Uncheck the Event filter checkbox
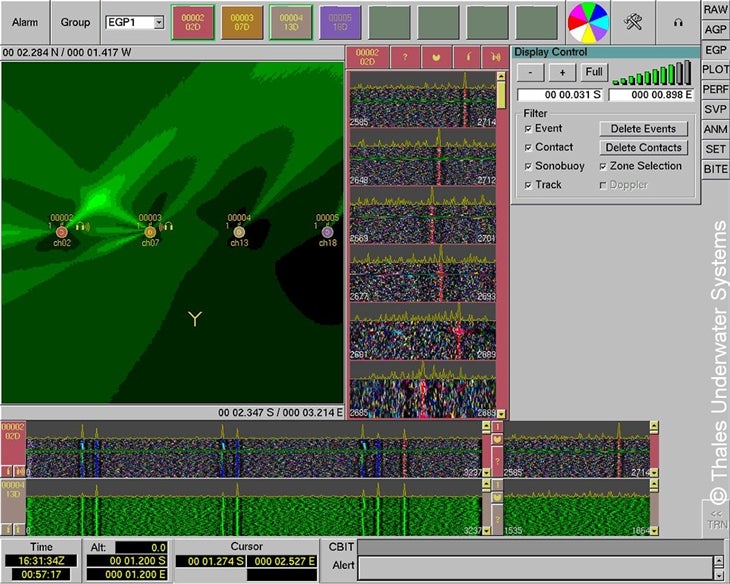Image resolution: width=730 pixels, height=584 pixels. tap(528, 129)
